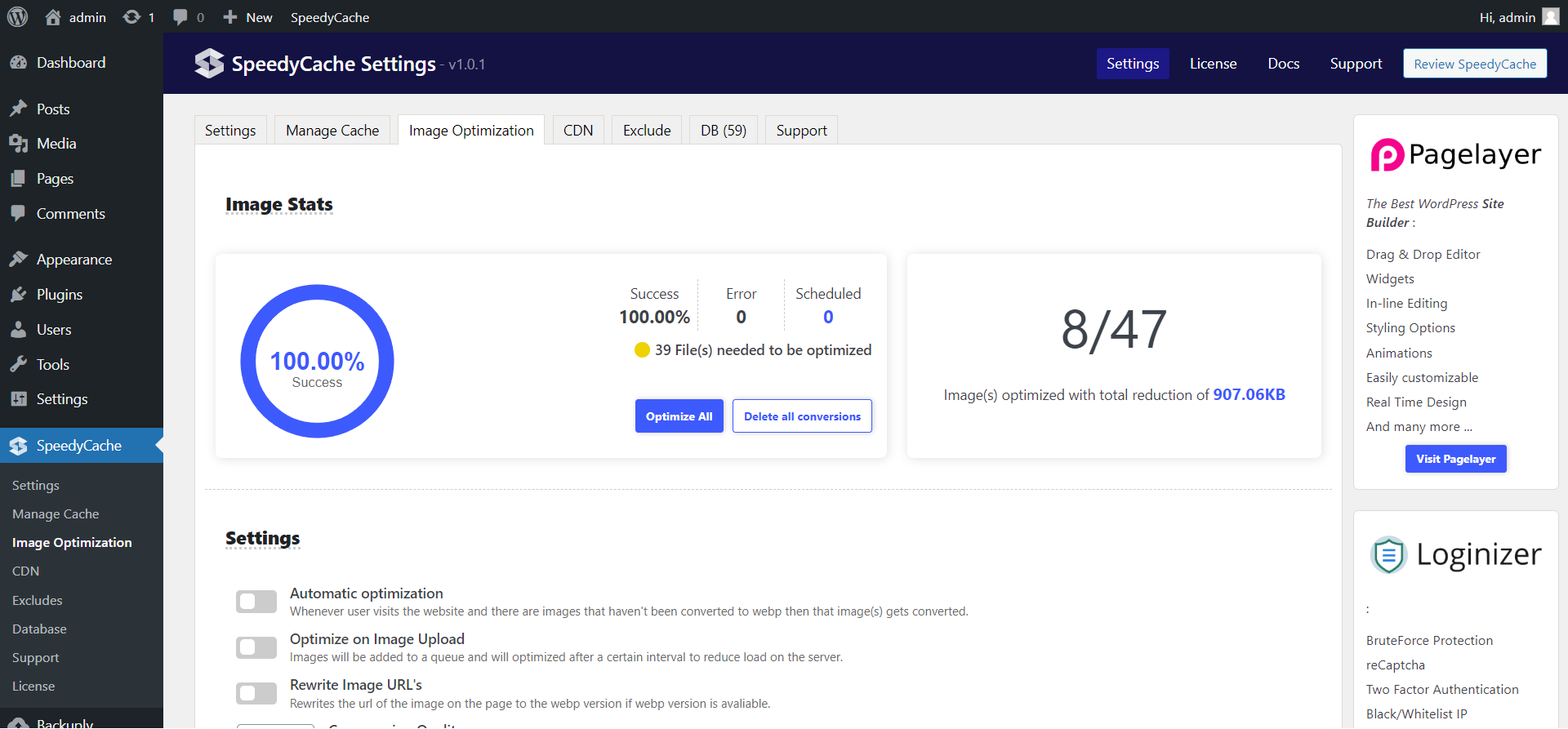Click the 100.00% success progress circle
The height and width of the screenshot is (729, 1568).
pos(317,361)
